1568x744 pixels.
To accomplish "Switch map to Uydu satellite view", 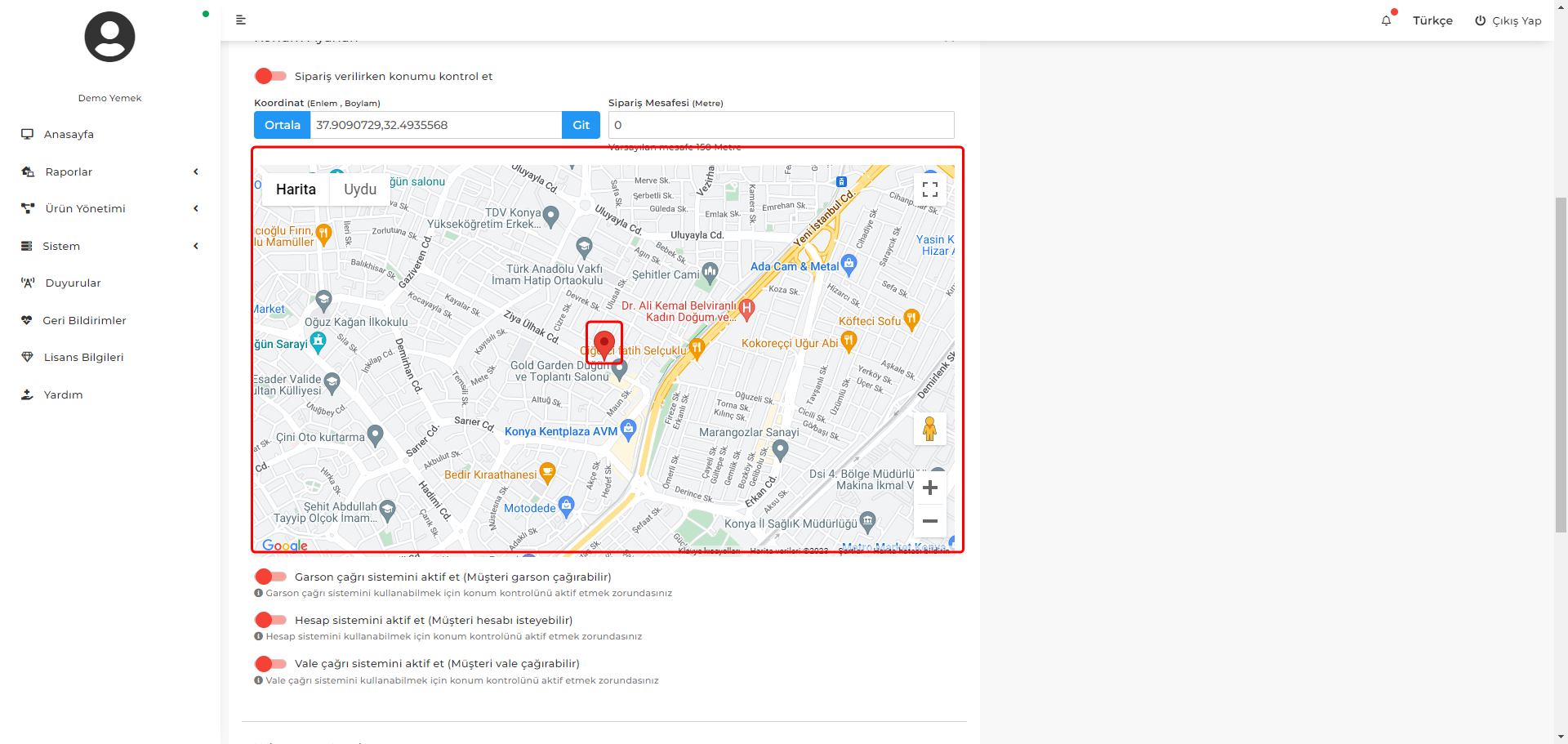I will click(360, 189).
